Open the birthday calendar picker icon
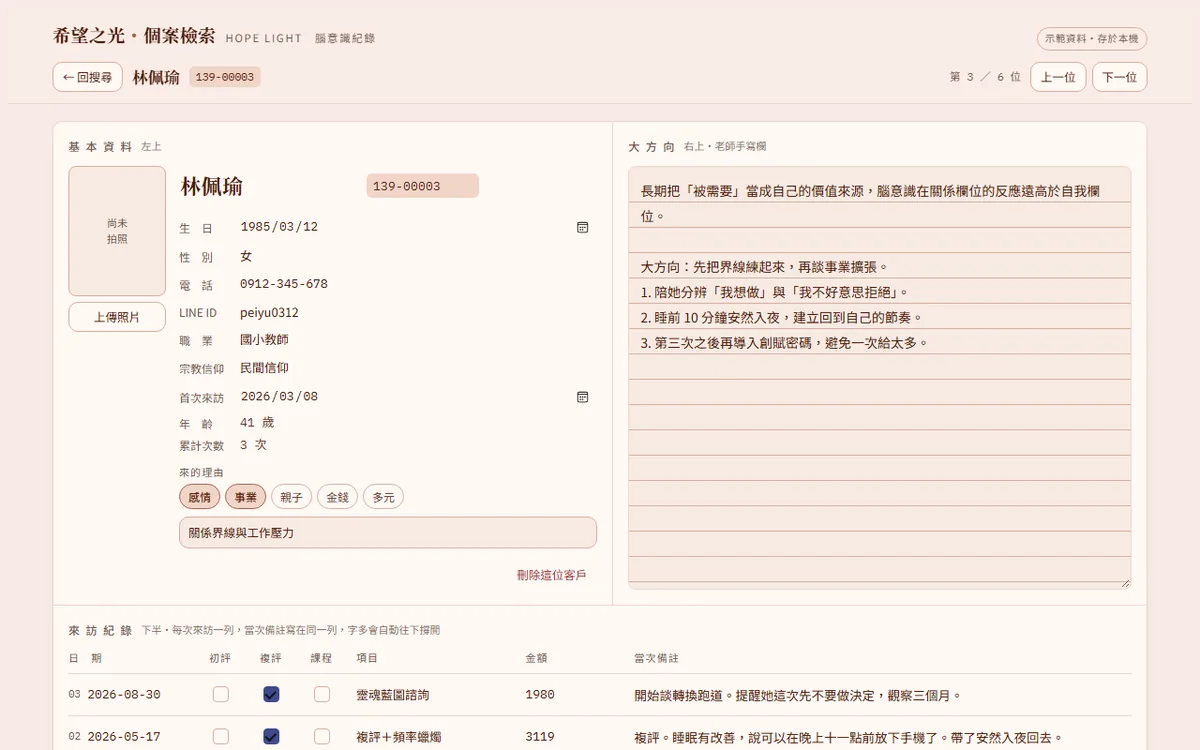 pyautogui.click(x=582, y=227)
